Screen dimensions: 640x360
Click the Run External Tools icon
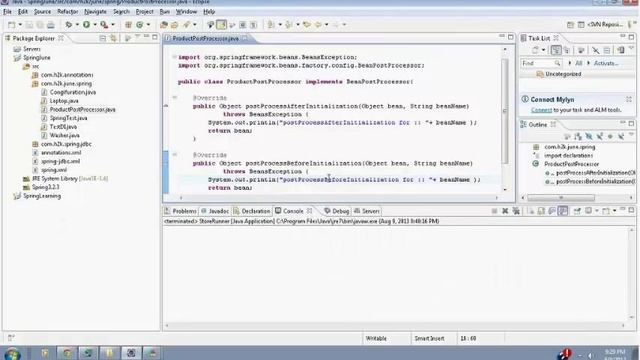(104, 25)
